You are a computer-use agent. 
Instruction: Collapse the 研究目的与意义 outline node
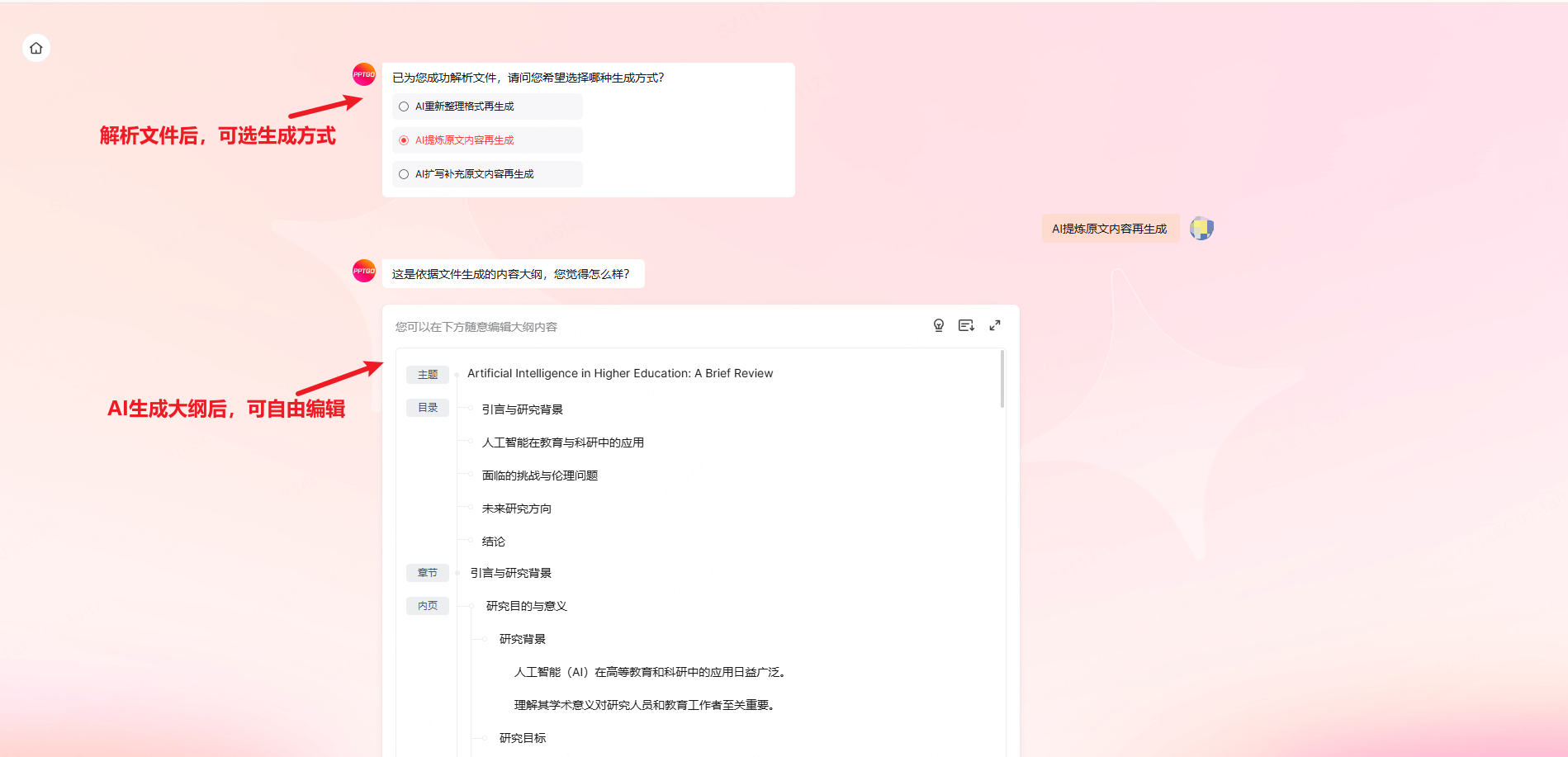click(471, 605)
